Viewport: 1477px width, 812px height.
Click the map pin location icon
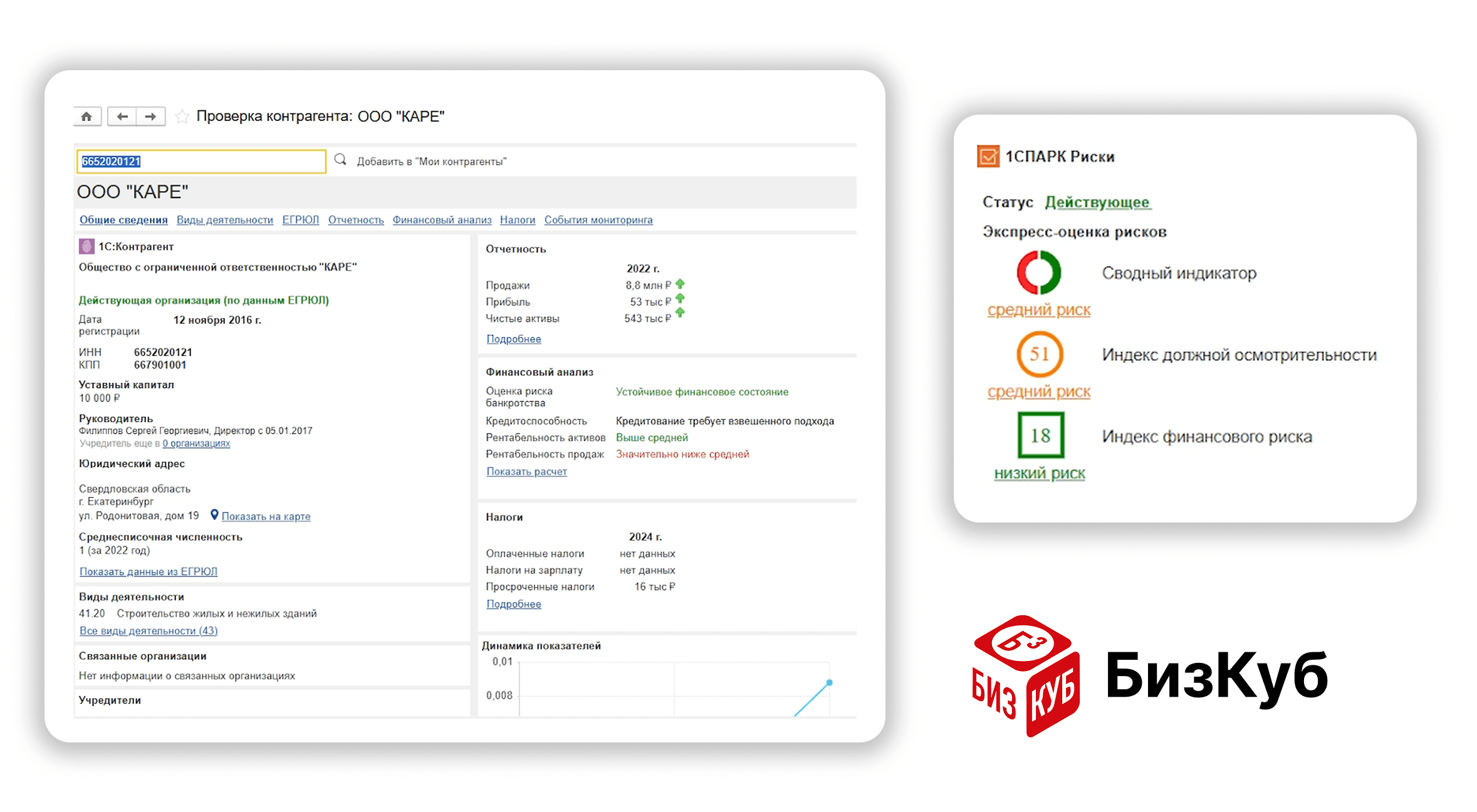214,515
